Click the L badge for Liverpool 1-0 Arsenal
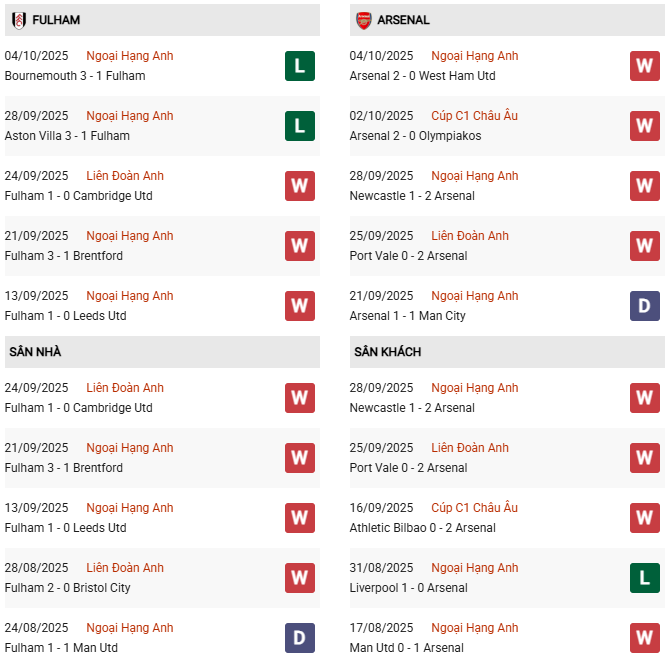Image resolution: width=666 pixels, height=660 pixels. (x=644, y=578)
